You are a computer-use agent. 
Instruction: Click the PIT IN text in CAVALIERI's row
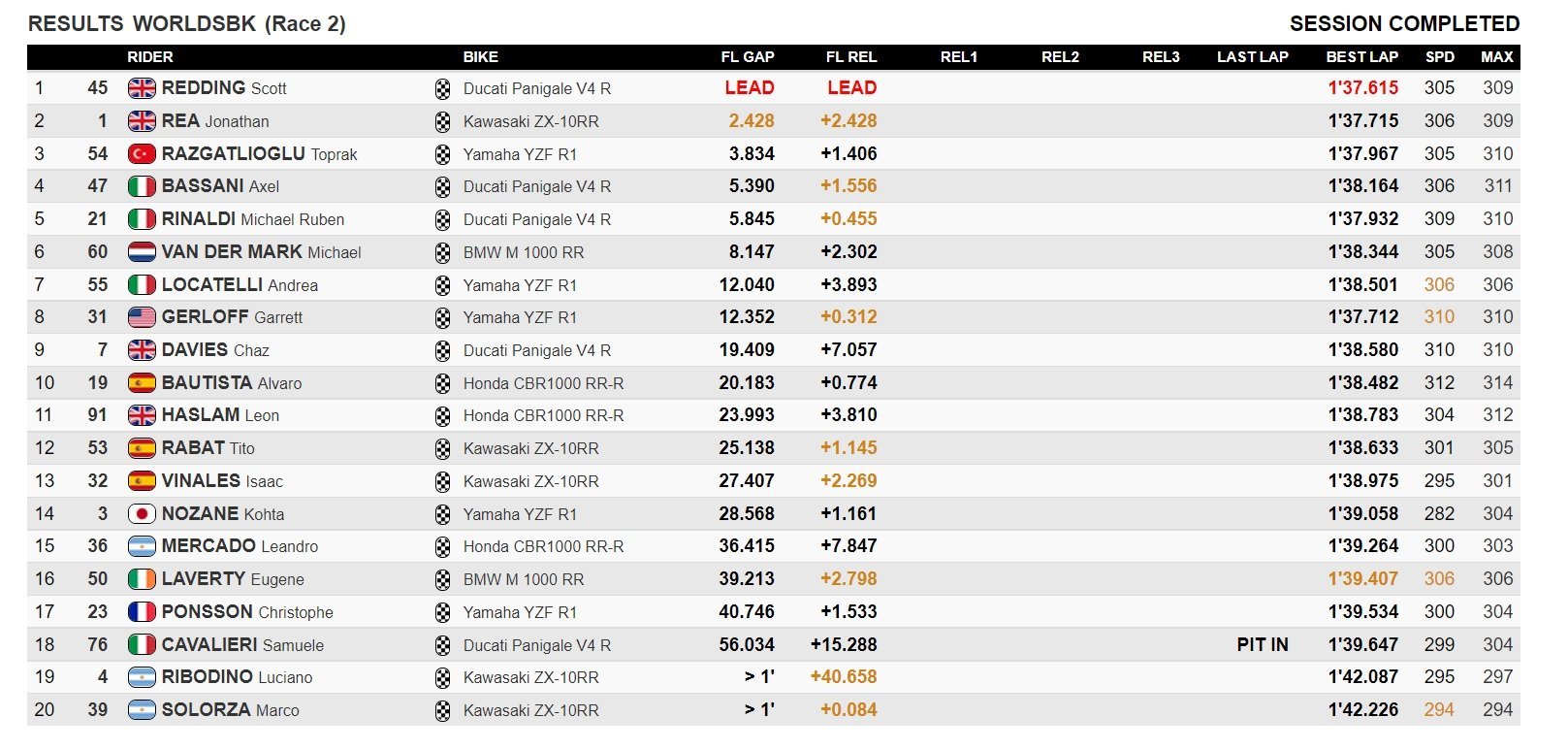tap(1263, 645)
